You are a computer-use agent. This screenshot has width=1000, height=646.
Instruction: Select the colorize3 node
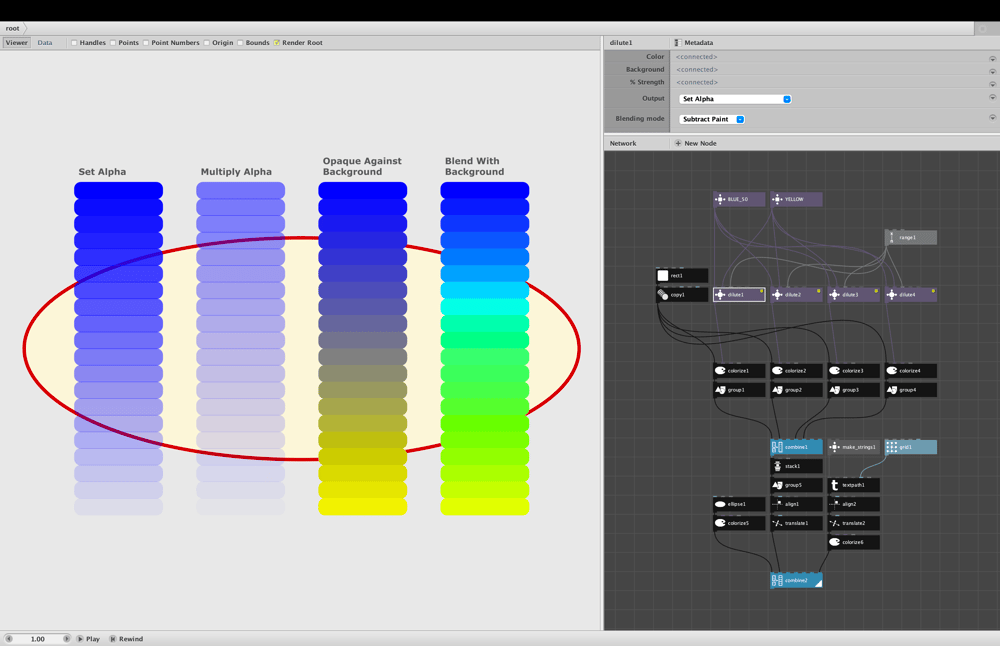pyautogui.click(x=853, y=371)
